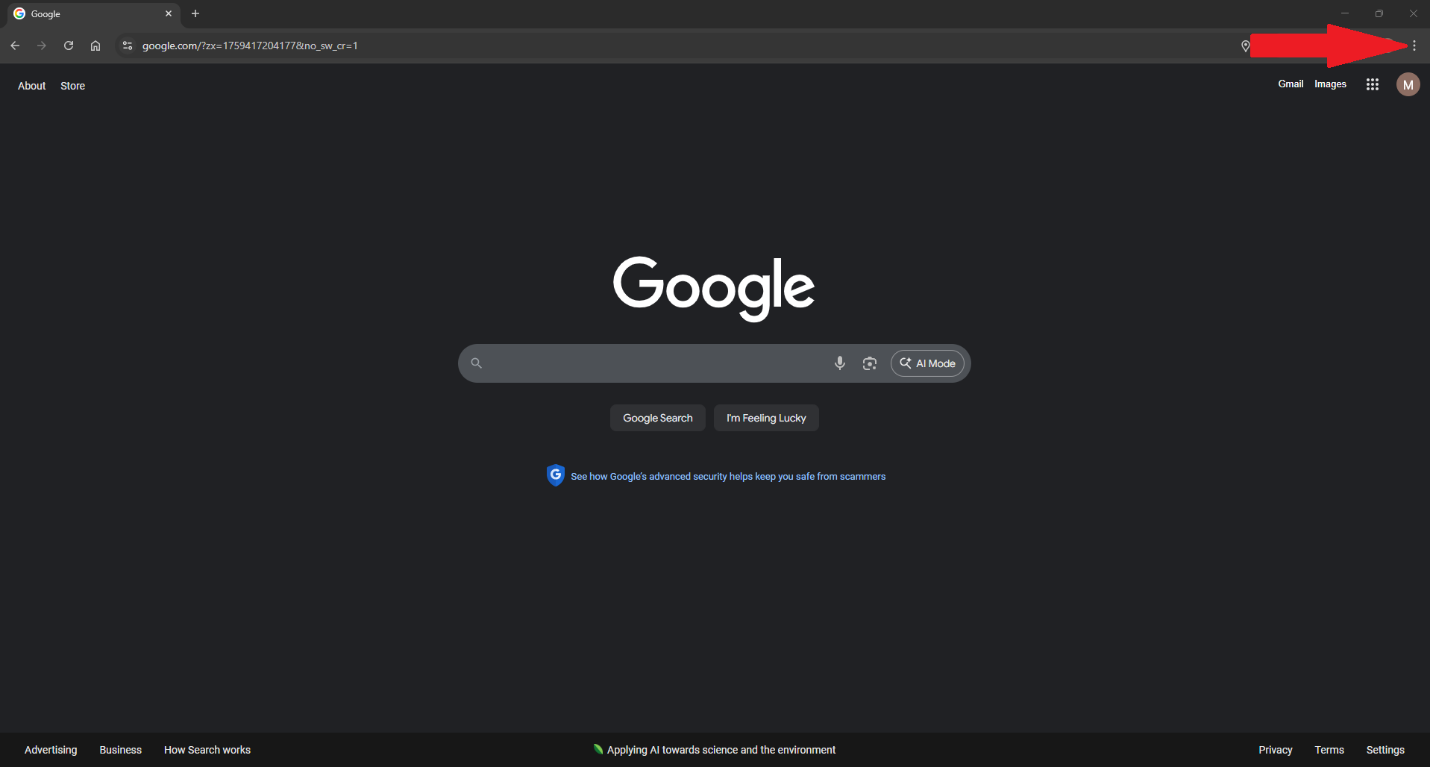
Task: Open the Chrome three-dot menu
Action: coord(1414,46)
